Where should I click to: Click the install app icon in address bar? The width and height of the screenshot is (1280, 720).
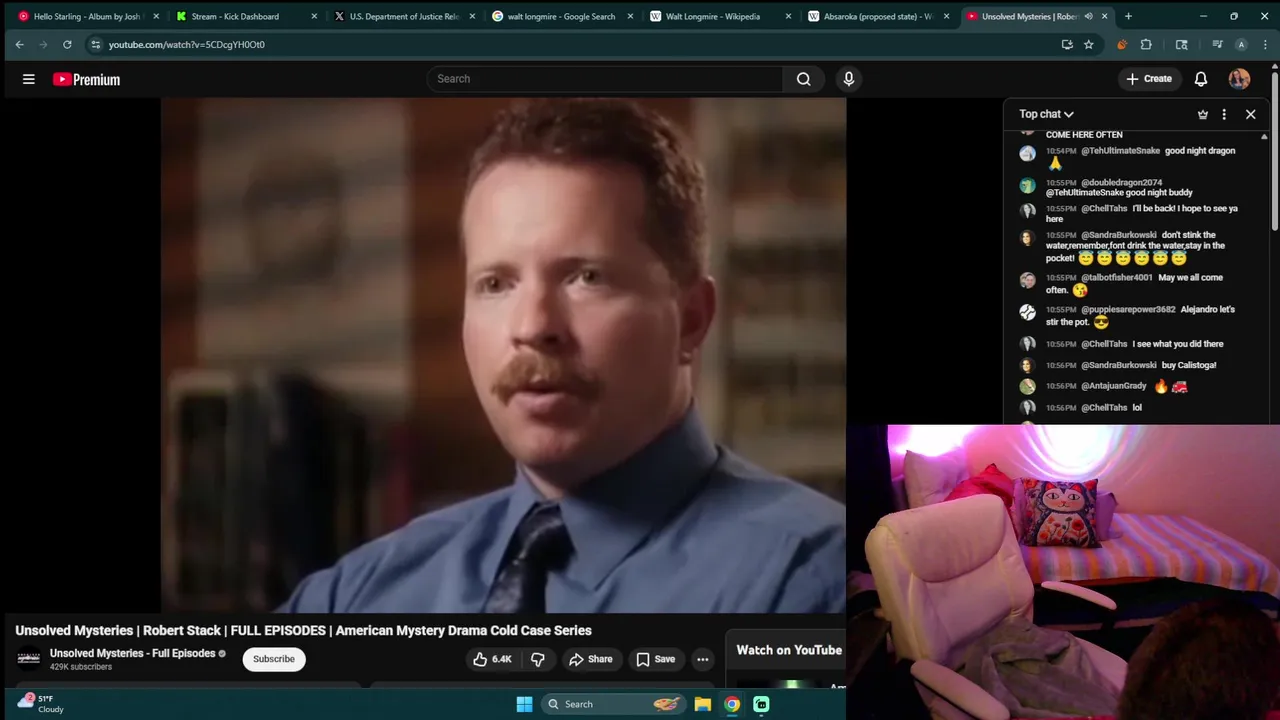pyautogui.click(x=1067, y=44)
